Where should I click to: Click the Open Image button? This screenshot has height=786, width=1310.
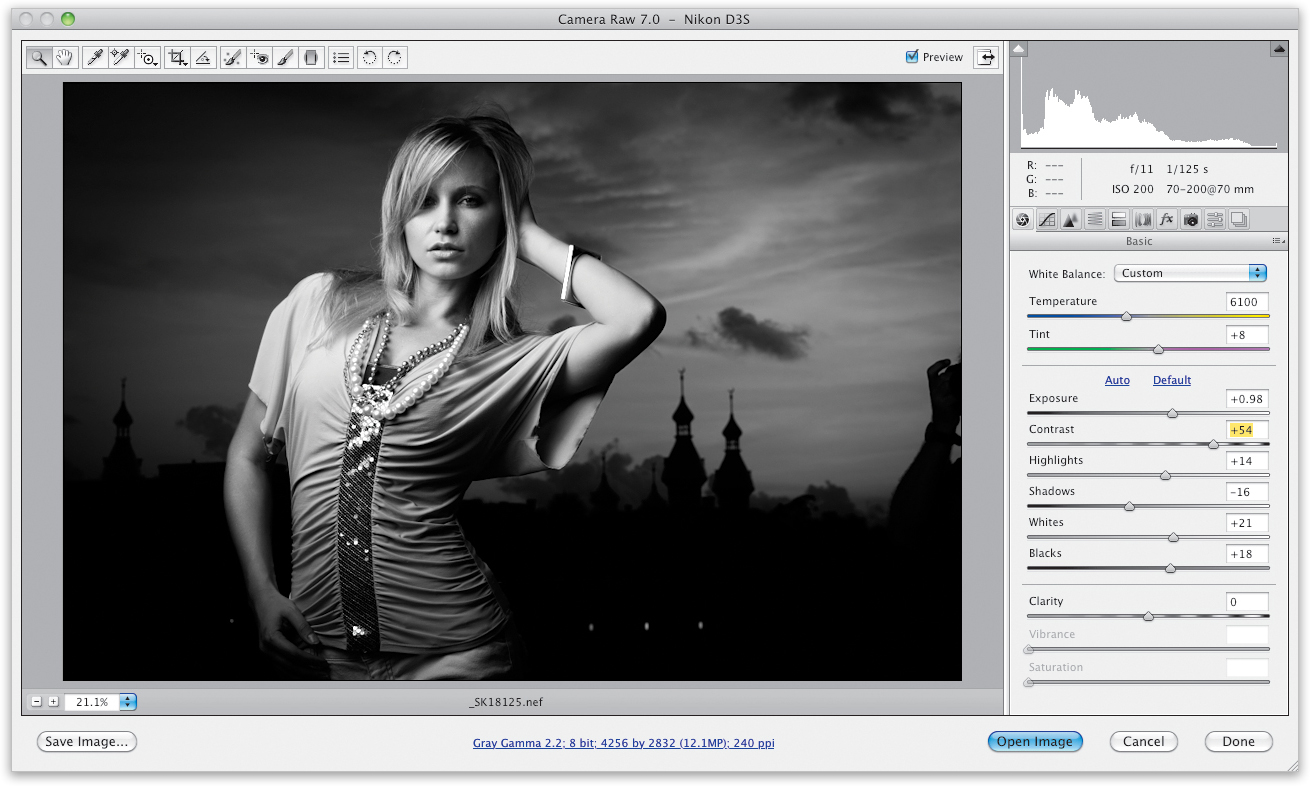pos(1035,742)
